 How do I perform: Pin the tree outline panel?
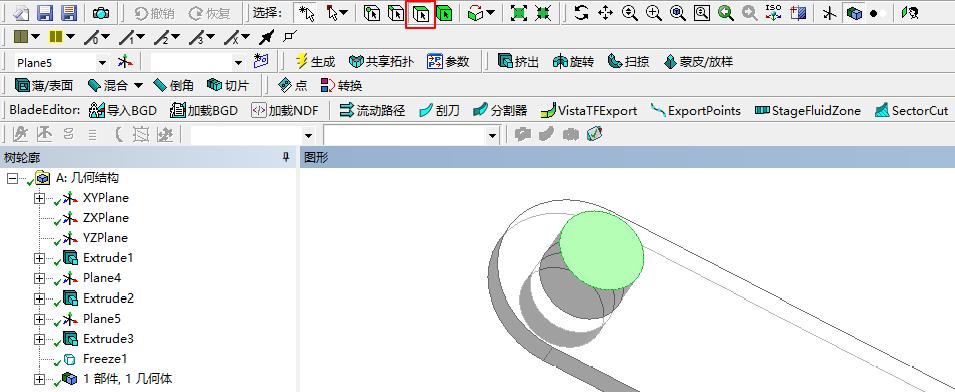coord(286,158)
